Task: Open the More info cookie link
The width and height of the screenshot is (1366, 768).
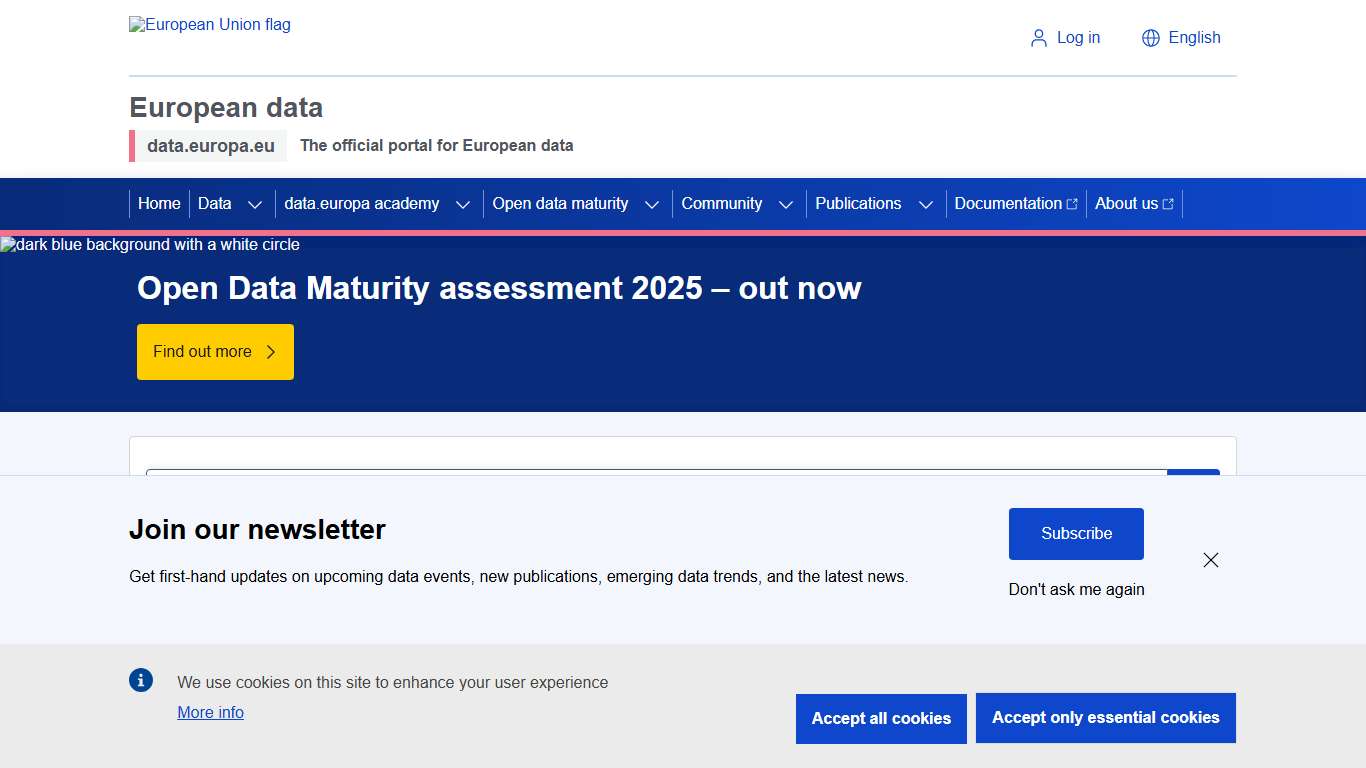Action: pyautogui.click(x=210, y=712)
